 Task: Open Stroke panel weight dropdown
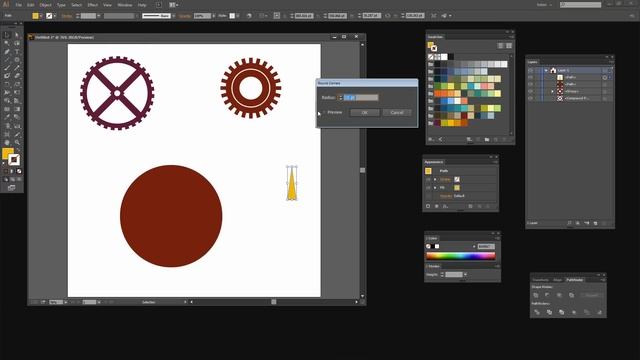pos(465,275)
